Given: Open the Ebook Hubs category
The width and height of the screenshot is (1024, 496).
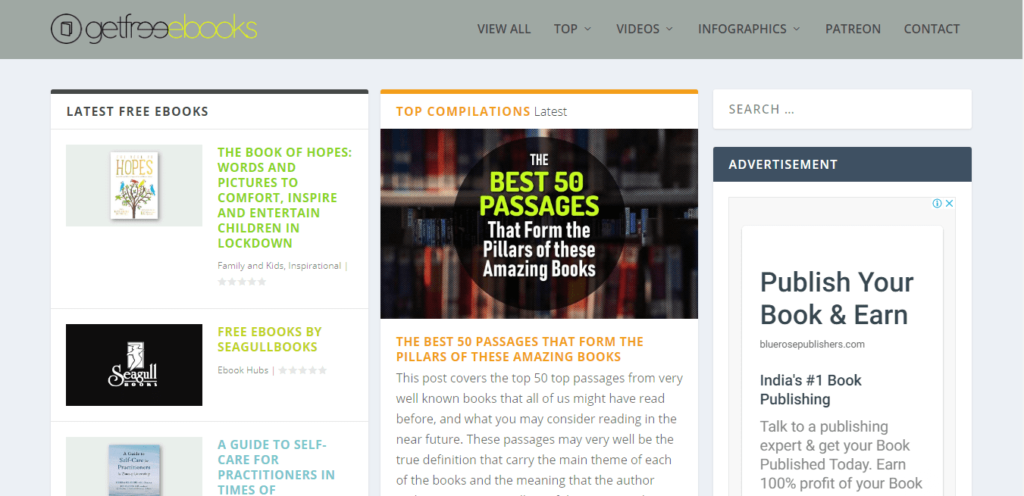Looking at the screenshot, I should point(243,370).
